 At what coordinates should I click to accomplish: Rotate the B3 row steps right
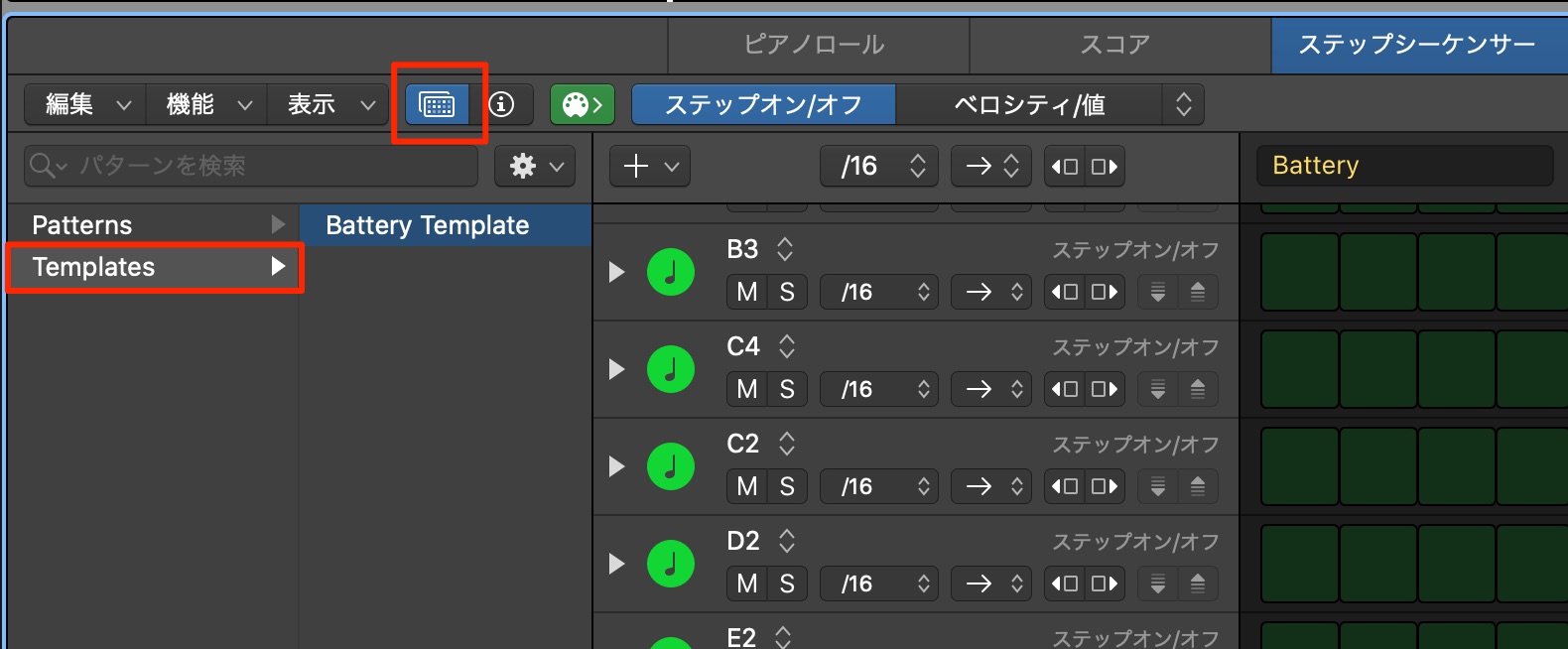1105,292
